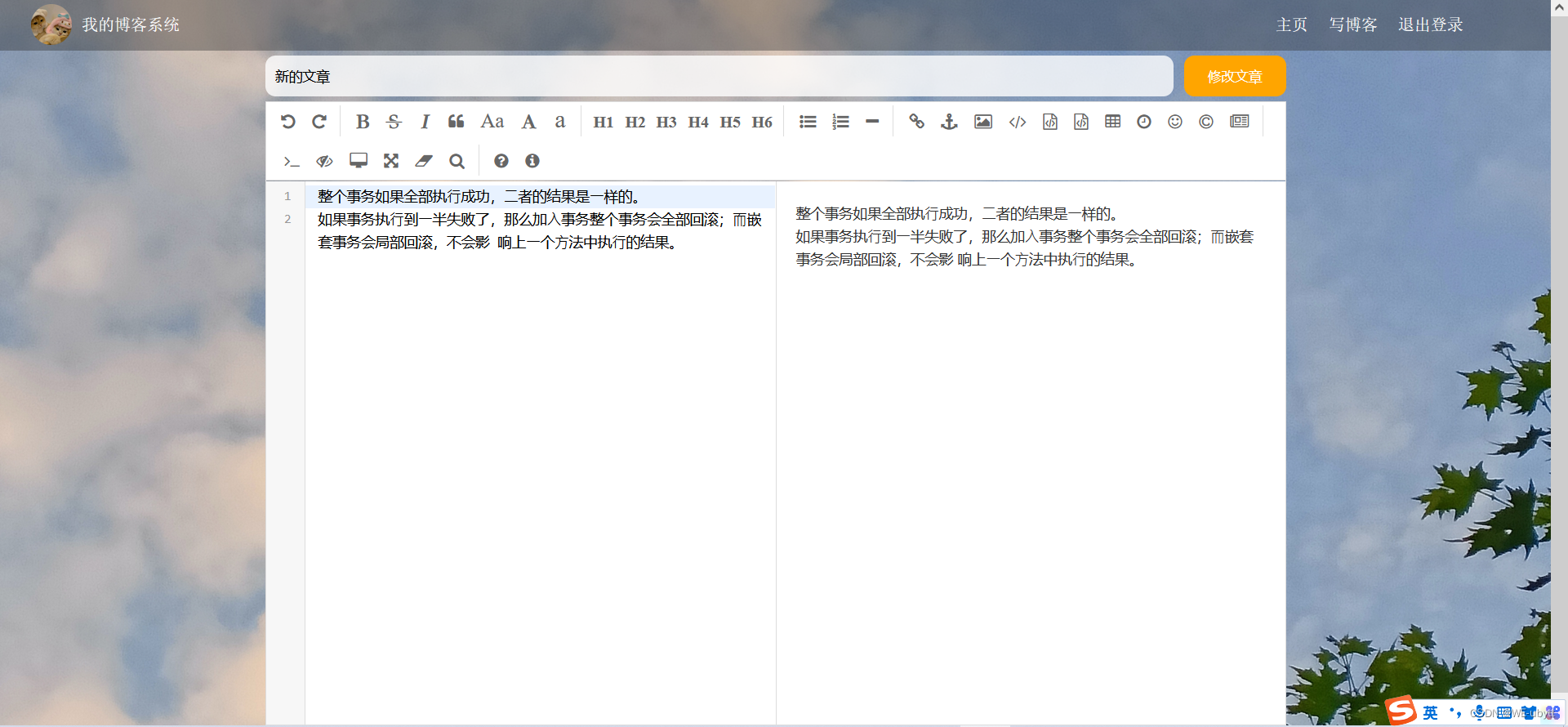The width and height of the screenshot is (1568, 727).
Task: Insert HTML entities copyright icon
Action: pos(1206,122)
